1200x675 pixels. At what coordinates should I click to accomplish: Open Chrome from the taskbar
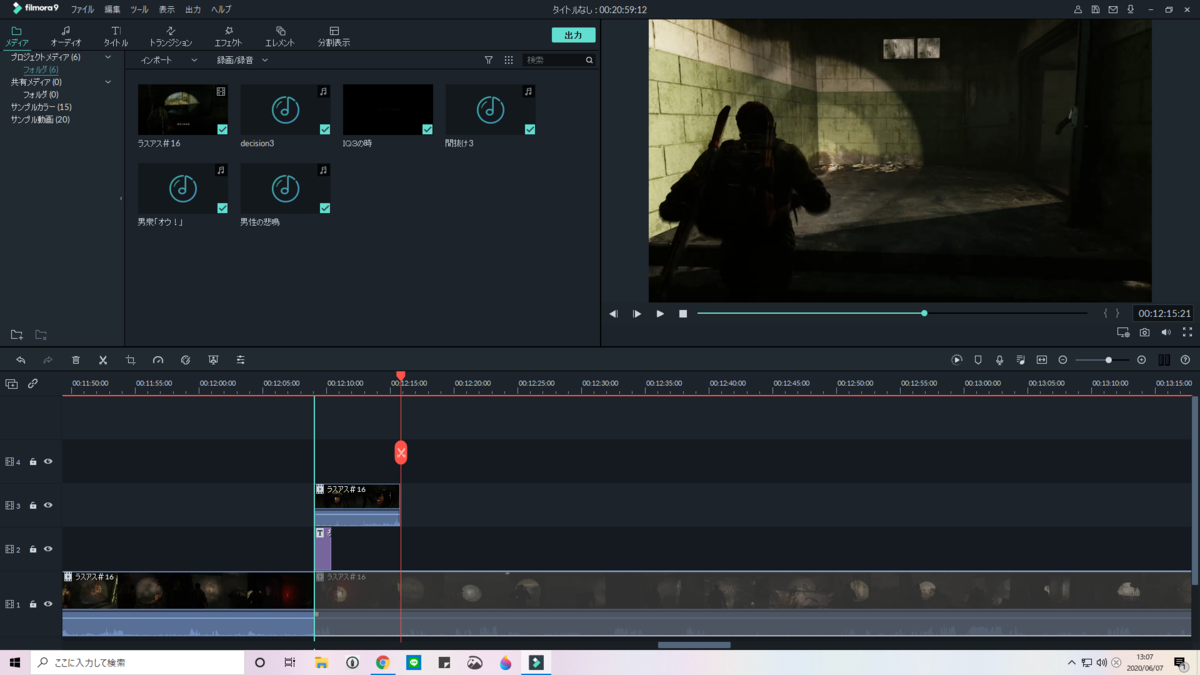[383, 662]
